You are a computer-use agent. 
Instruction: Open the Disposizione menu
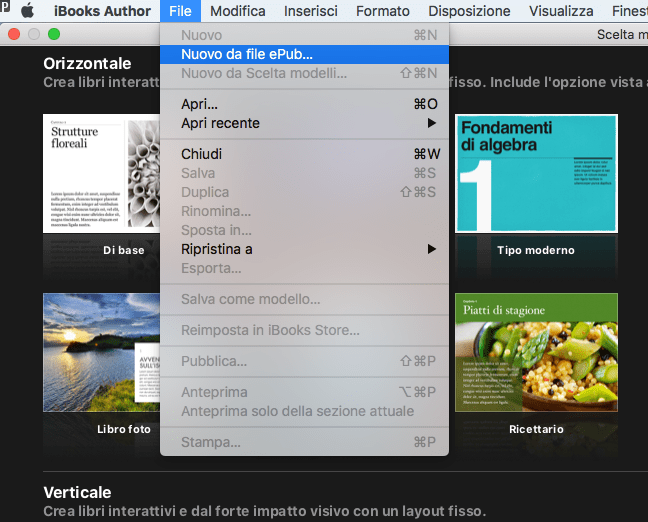point(469,11)
